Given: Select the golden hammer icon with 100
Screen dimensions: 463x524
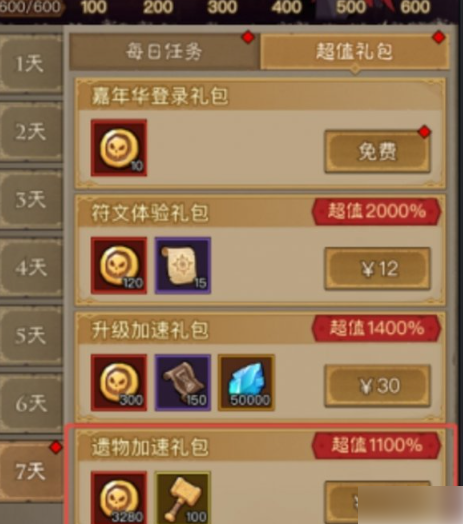Looking at the screenshot, I should (x=183, y=498).
